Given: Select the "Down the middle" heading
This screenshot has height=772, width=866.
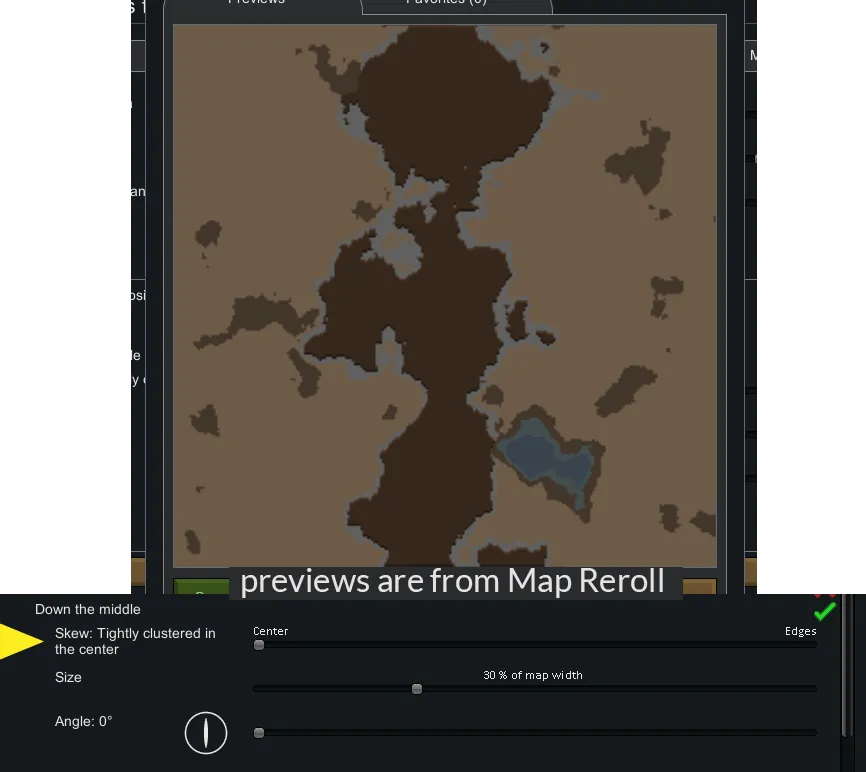Looking at the screenshot, I should pos(88,609).
